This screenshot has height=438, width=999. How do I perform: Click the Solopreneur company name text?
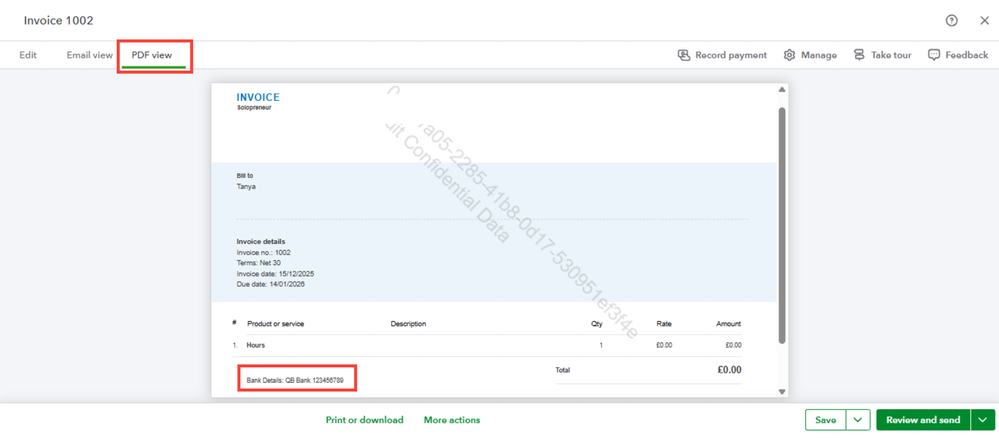[x=254, y=108]
